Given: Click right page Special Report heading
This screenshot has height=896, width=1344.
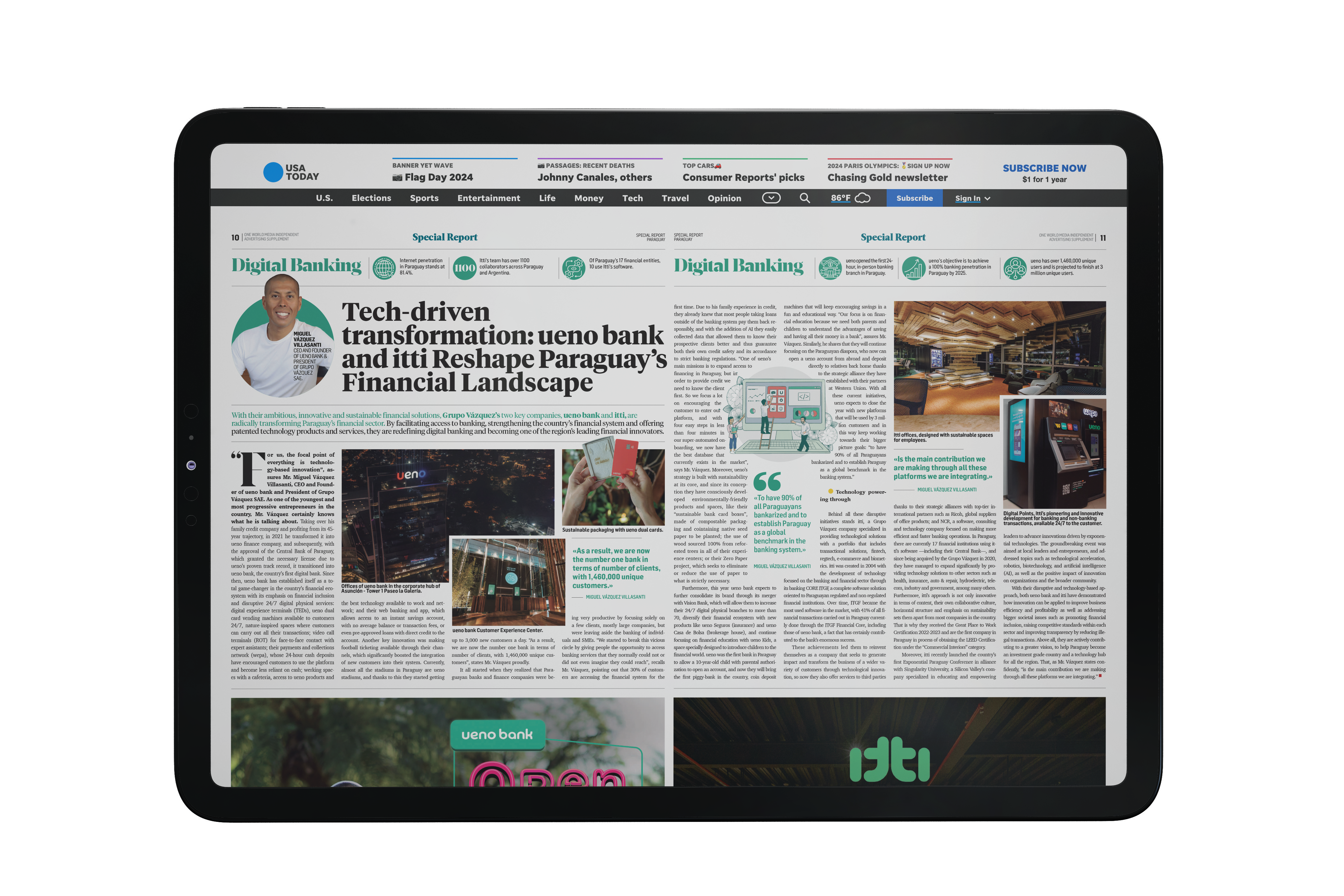Looking at the screenshot, I should pyautogui.click(x=893, y=237).
